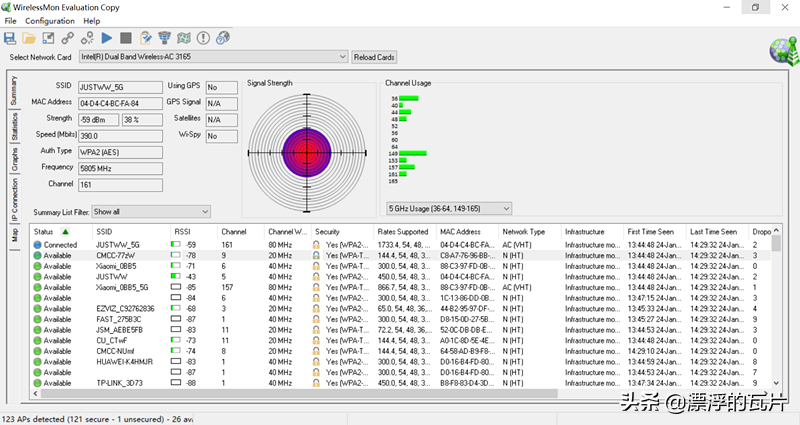Click the WirelessMon title bar app icon
The width and height of the screenshot is (800, 425).
[6, 7]
